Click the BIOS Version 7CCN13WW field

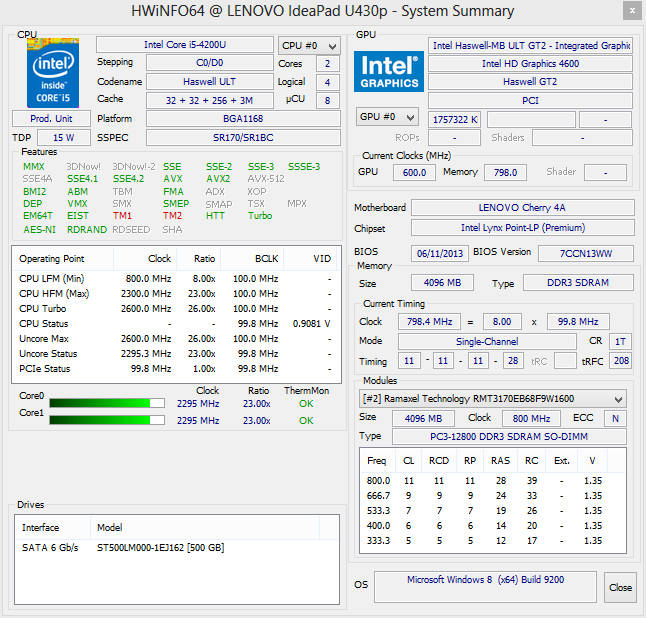pos(586,253)
